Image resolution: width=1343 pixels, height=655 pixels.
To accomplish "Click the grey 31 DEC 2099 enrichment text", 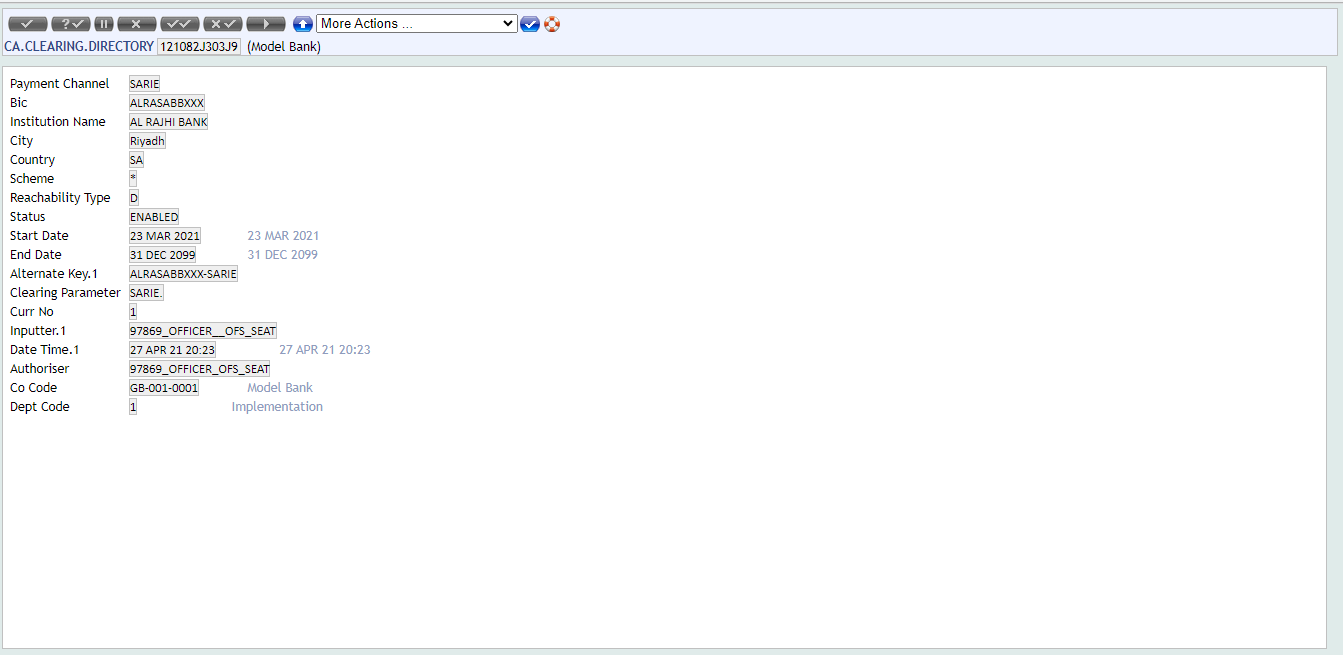I will [x=283, y=255].
